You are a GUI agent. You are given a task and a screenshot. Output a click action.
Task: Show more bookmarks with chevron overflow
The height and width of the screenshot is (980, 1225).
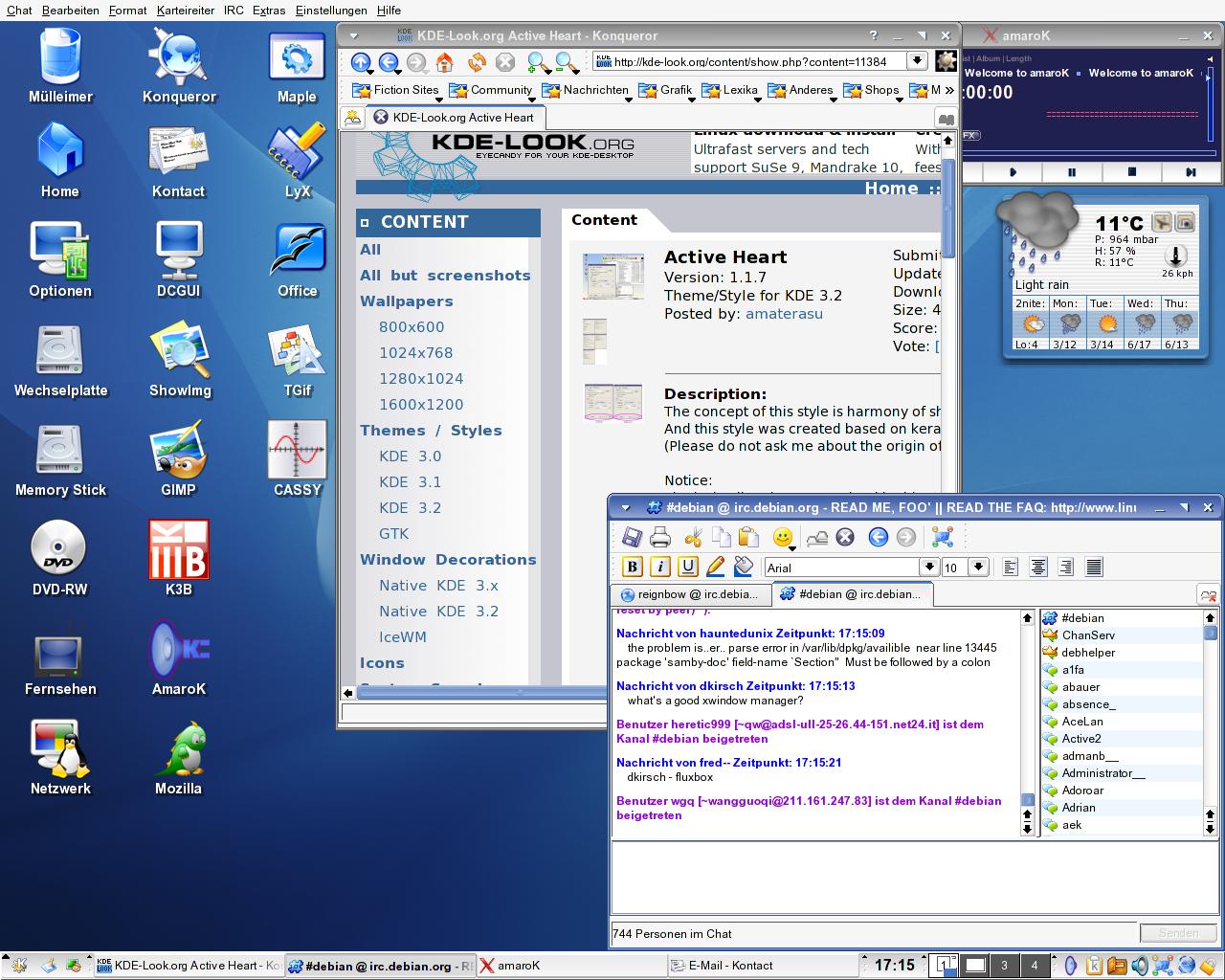948,90
